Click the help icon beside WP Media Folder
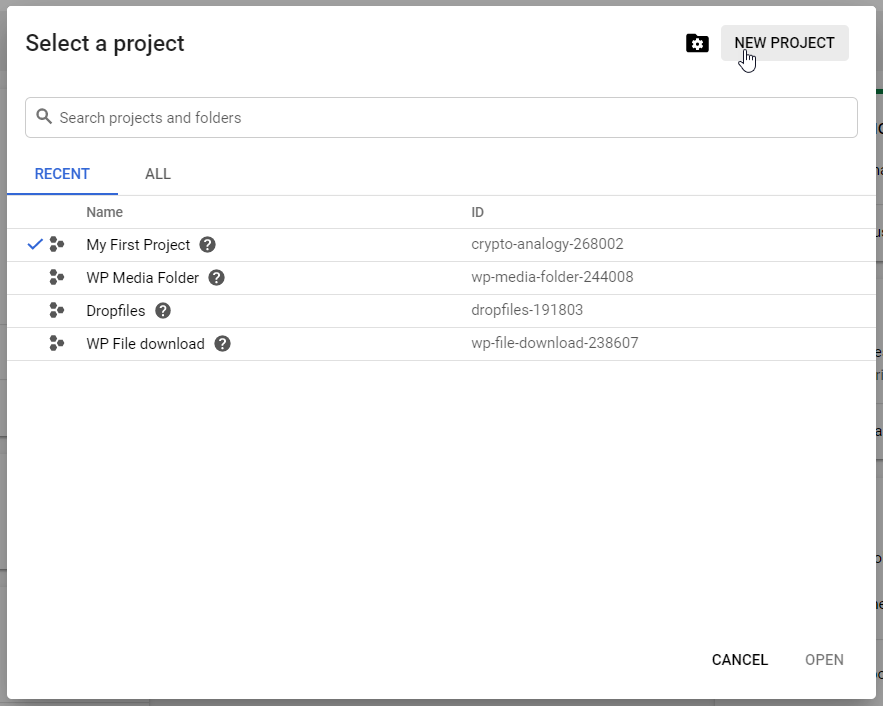 pos(216,278)
